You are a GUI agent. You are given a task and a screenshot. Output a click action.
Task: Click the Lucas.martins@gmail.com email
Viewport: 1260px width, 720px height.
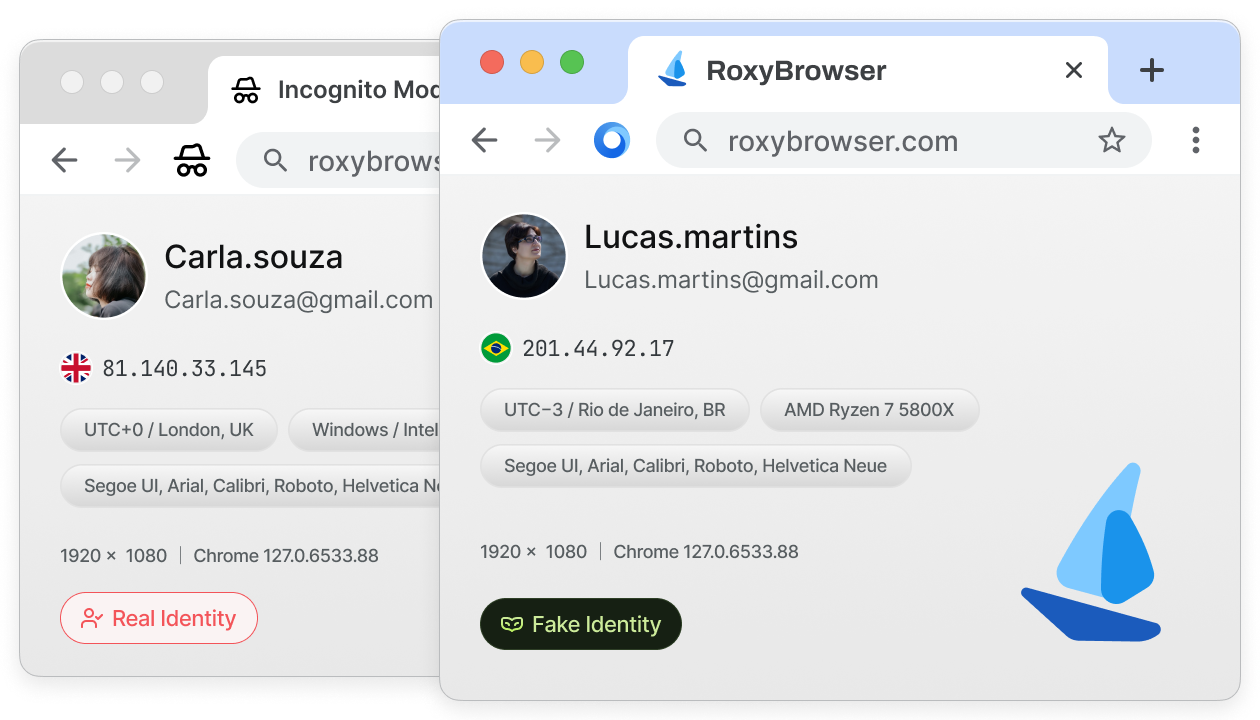pos(731,280)
